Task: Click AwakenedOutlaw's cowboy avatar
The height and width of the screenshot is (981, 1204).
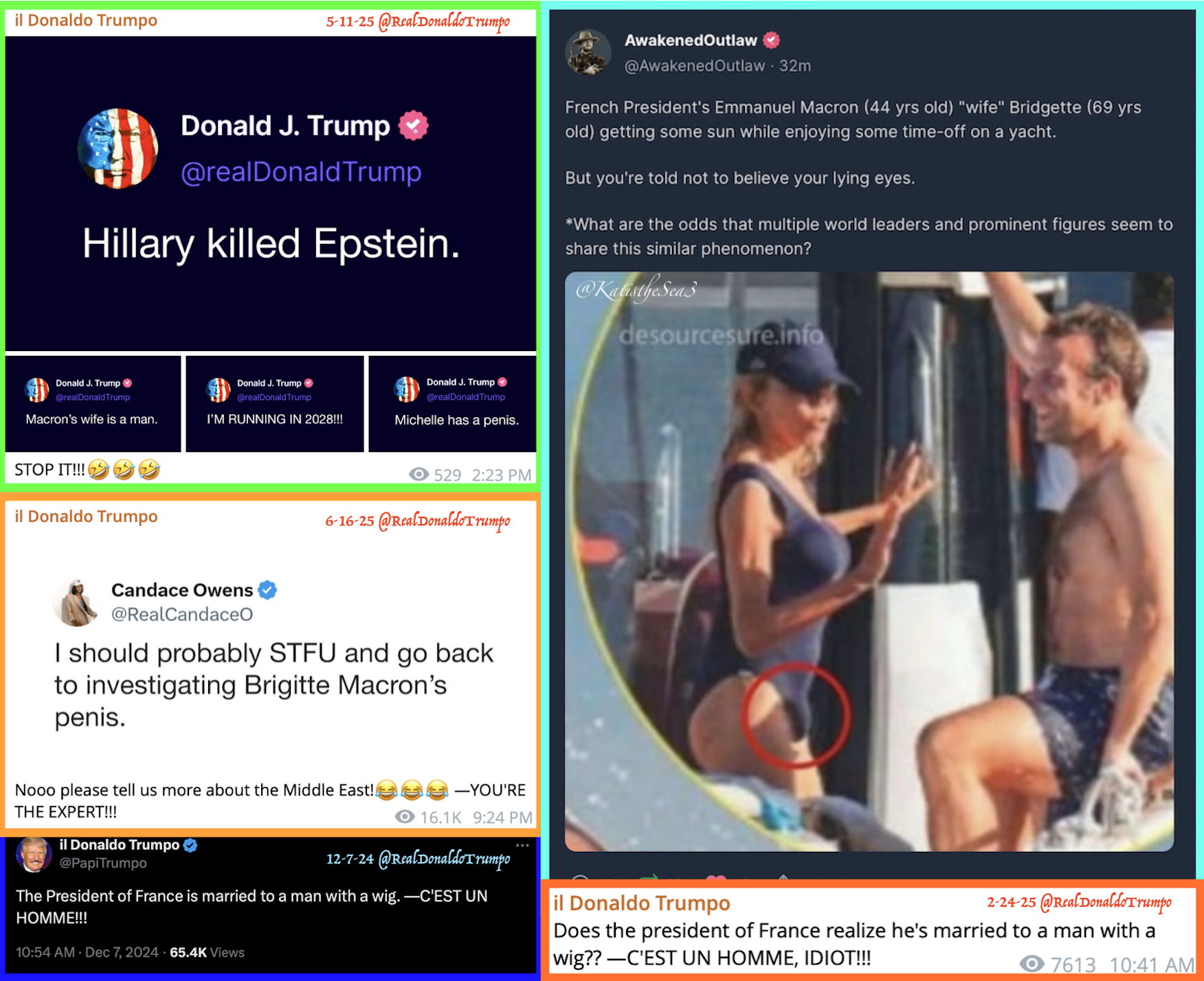Action: pos(588,52)
